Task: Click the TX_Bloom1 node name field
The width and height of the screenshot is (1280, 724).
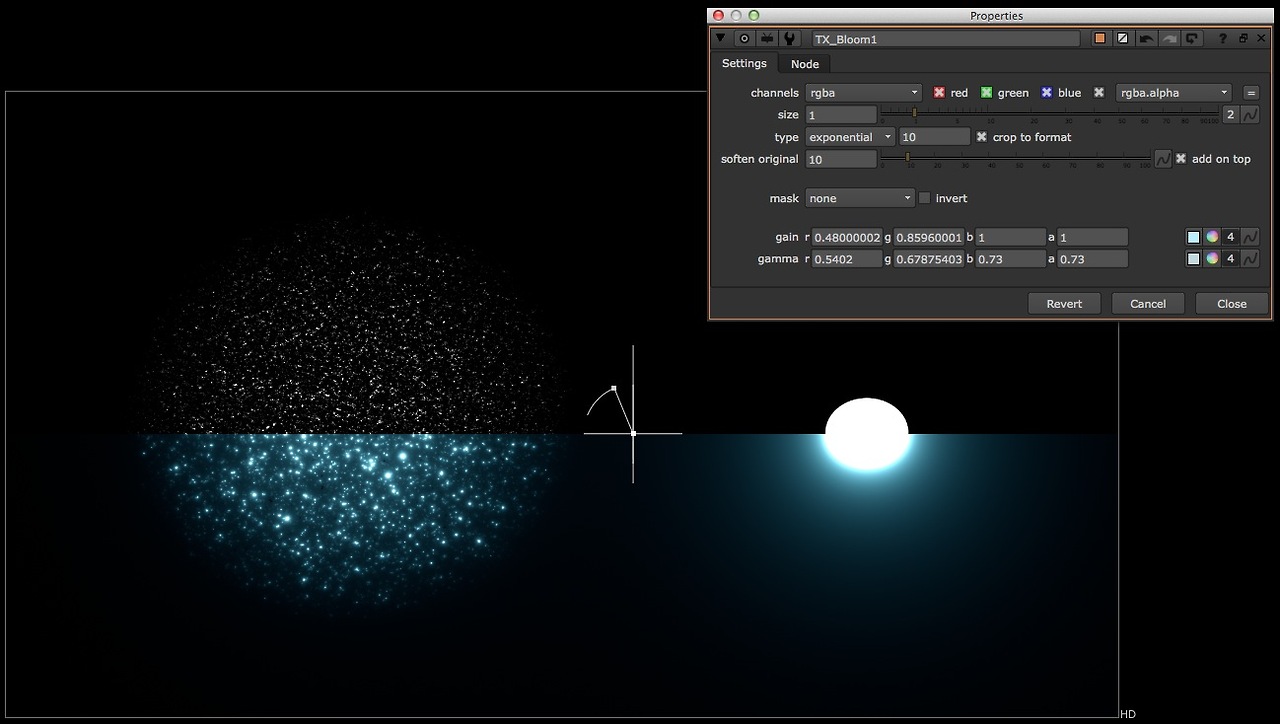Action: pos(944,39)
